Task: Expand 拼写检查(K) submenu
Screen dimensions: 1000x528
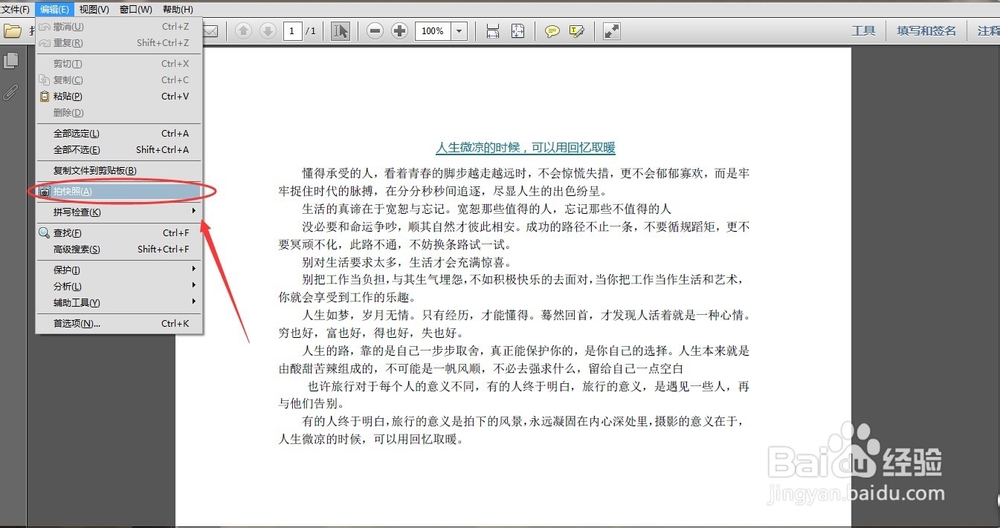Action: tap(119, 212)
